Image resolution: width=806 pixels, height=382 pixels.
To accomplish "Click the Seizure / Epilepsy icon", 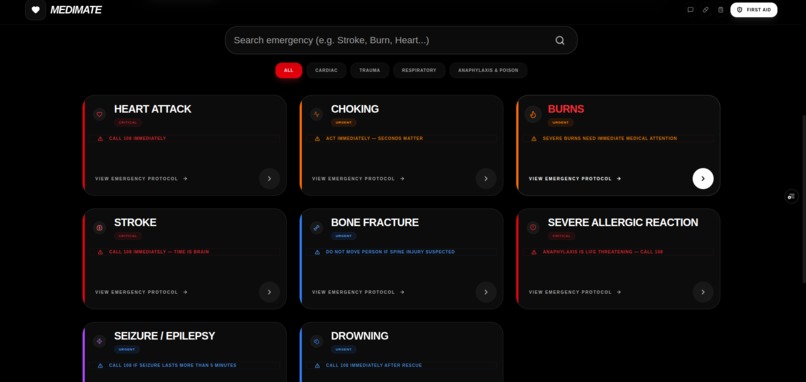I will point(100,341).
